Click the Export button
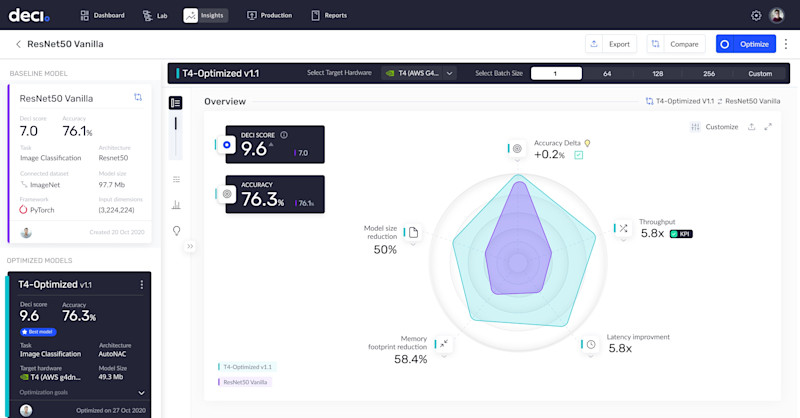This screenshot has width=800, height=418. pos(611,44)
